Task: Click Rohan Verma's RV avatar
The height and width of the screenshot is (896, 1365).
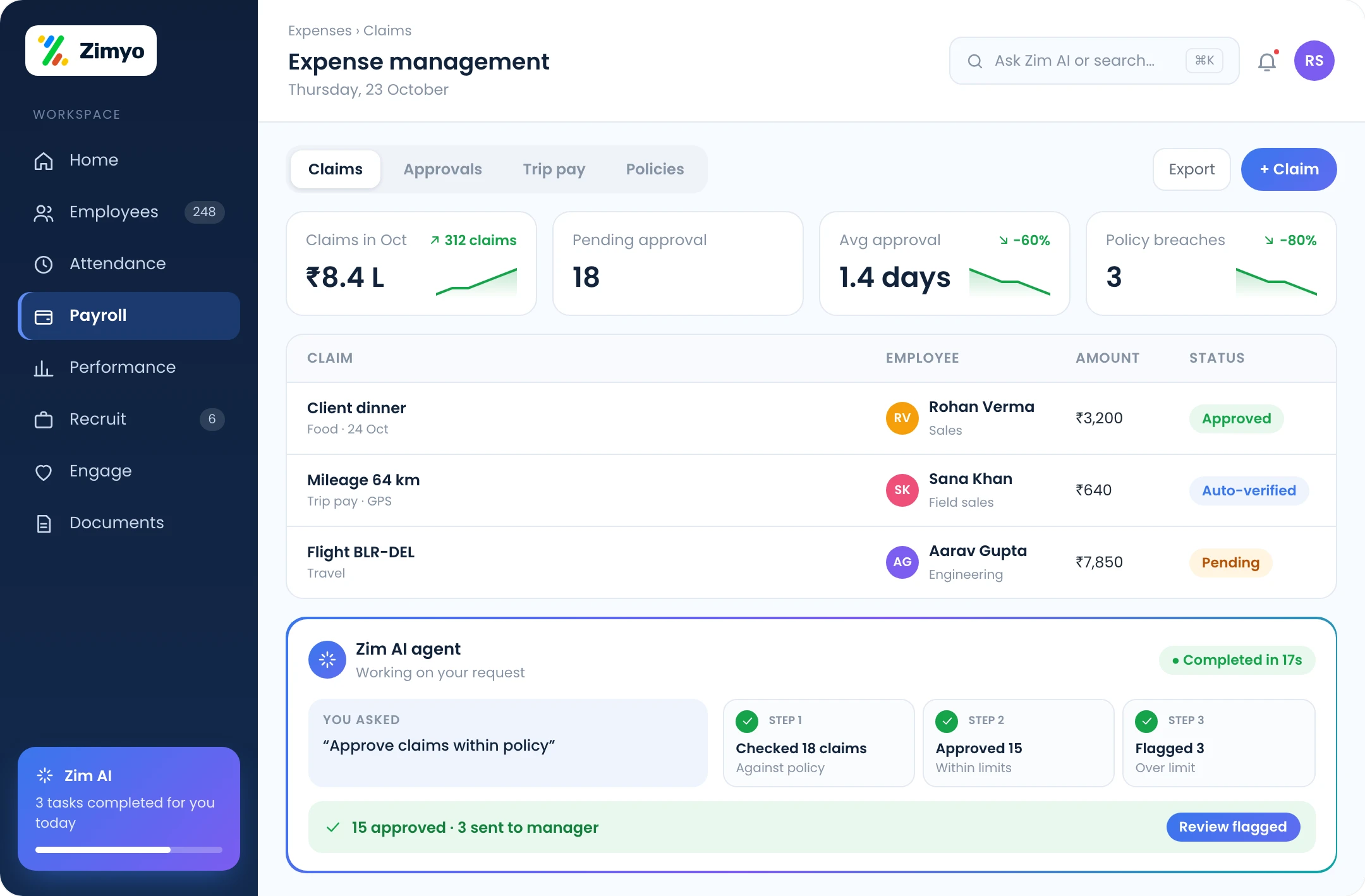Action: click(x=902, y=418)
